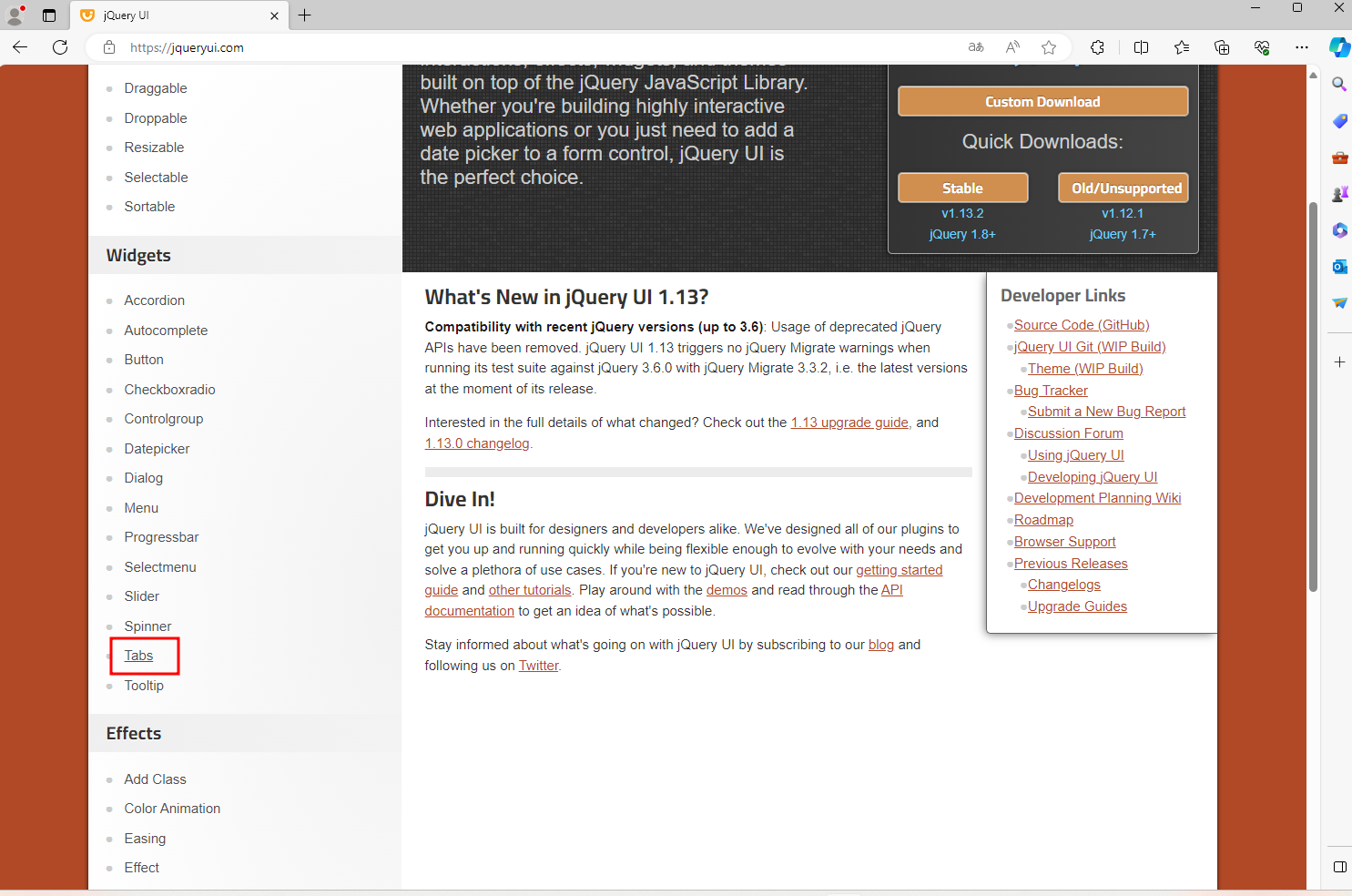Follow the Source Code (GitHub) link
The image size is (1352, 896).
click(x=1082, y=325)
